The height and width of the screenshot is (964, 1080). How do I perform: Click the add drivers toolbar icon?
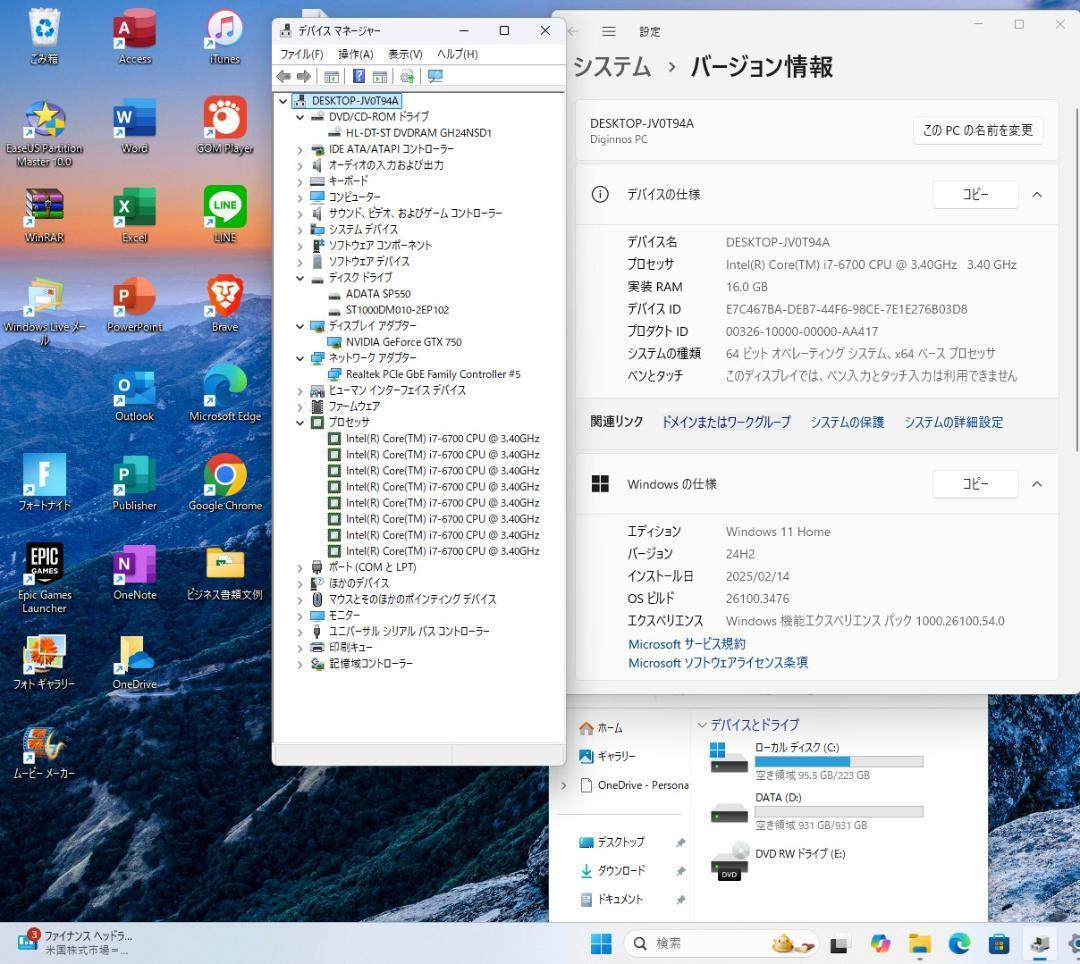[x=407, y=76]
